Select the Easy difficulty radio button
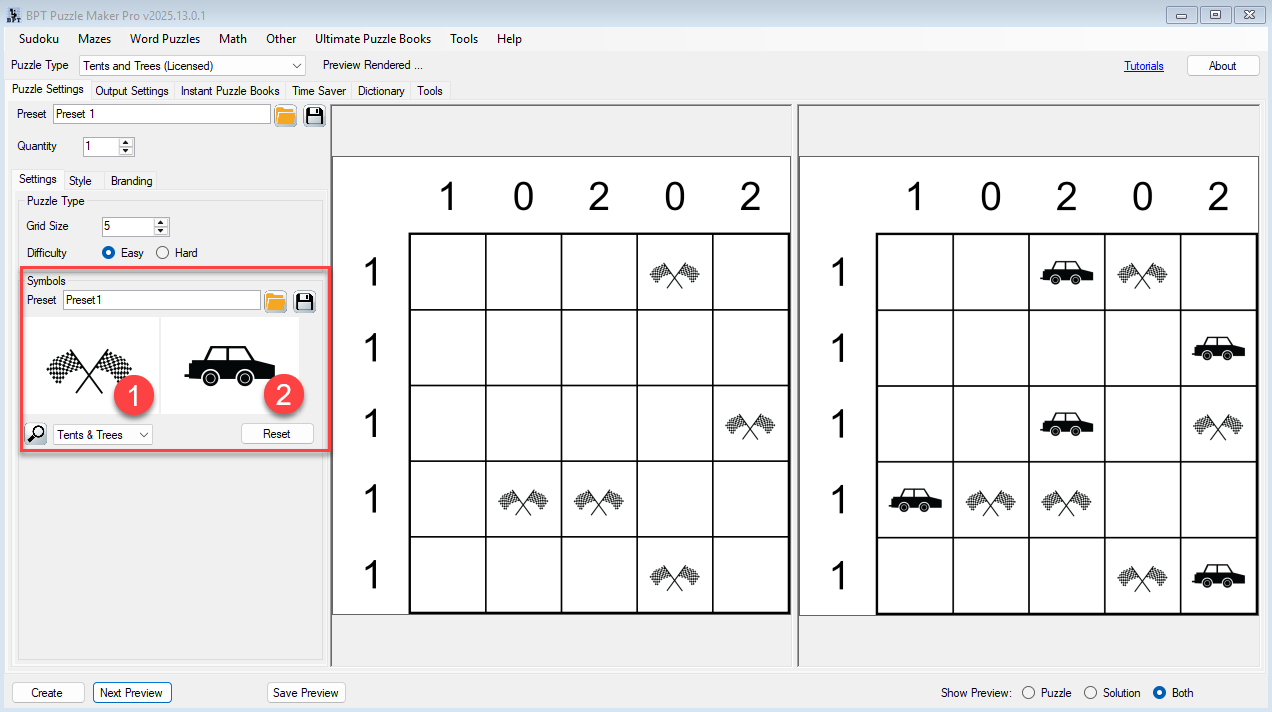 click(109, 253)
